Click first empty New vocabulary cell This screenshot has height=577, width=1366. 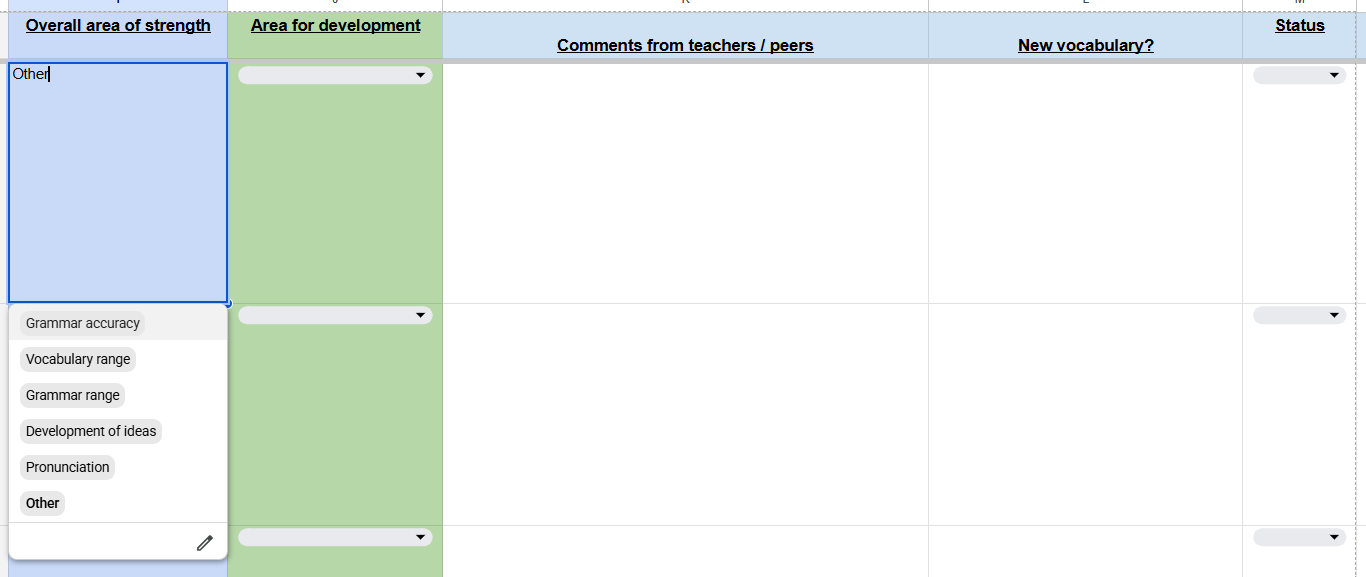pos(1085,182)
